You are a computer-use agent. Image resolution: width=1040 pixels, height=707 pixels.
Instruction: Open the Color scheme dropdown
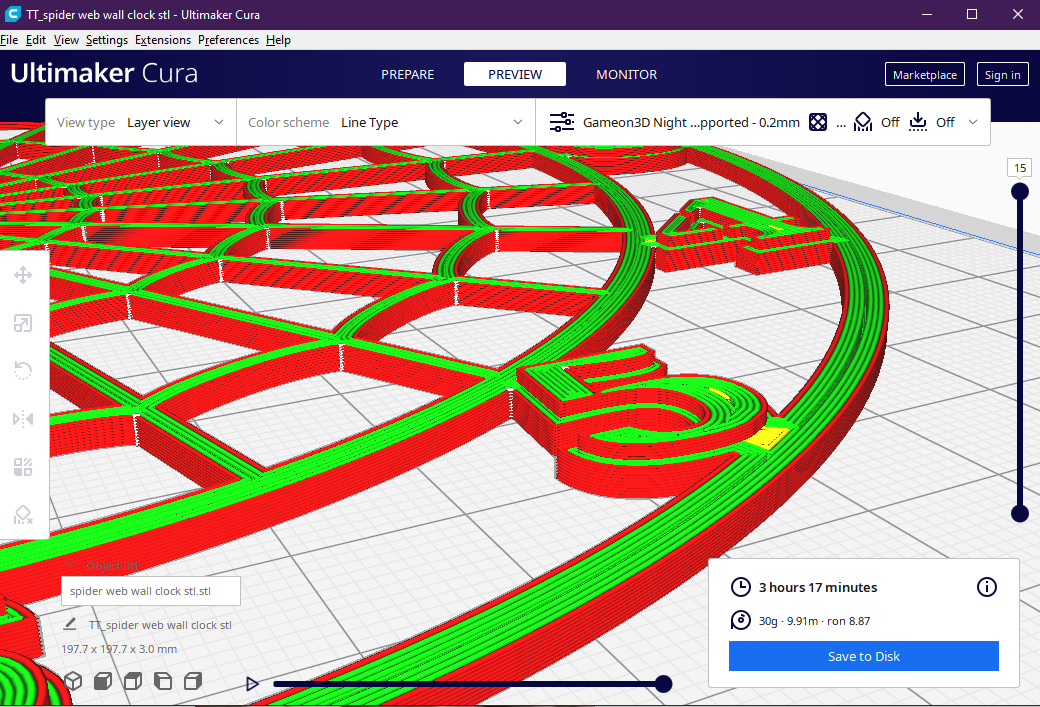point(385,122)
